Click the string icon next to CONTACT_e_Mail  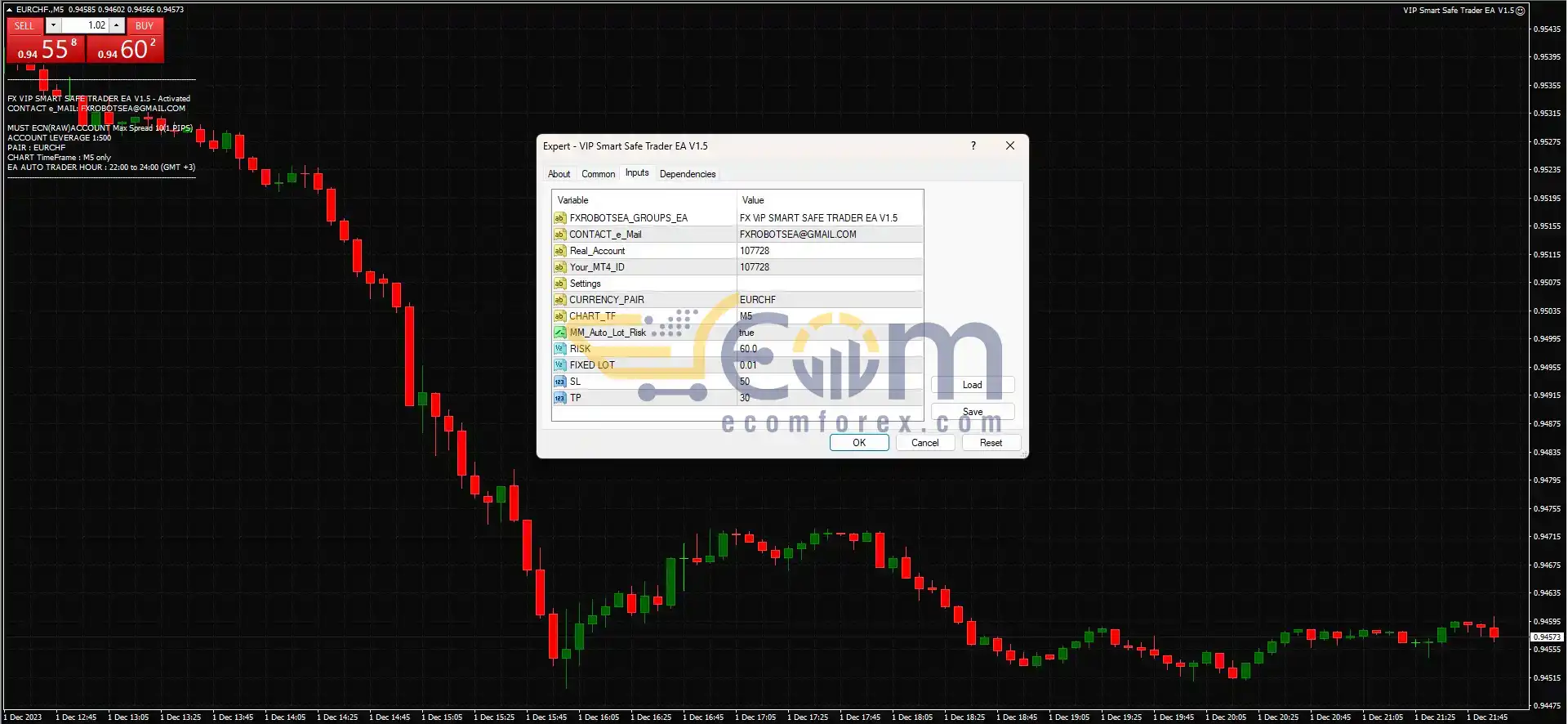pos(559,235)
